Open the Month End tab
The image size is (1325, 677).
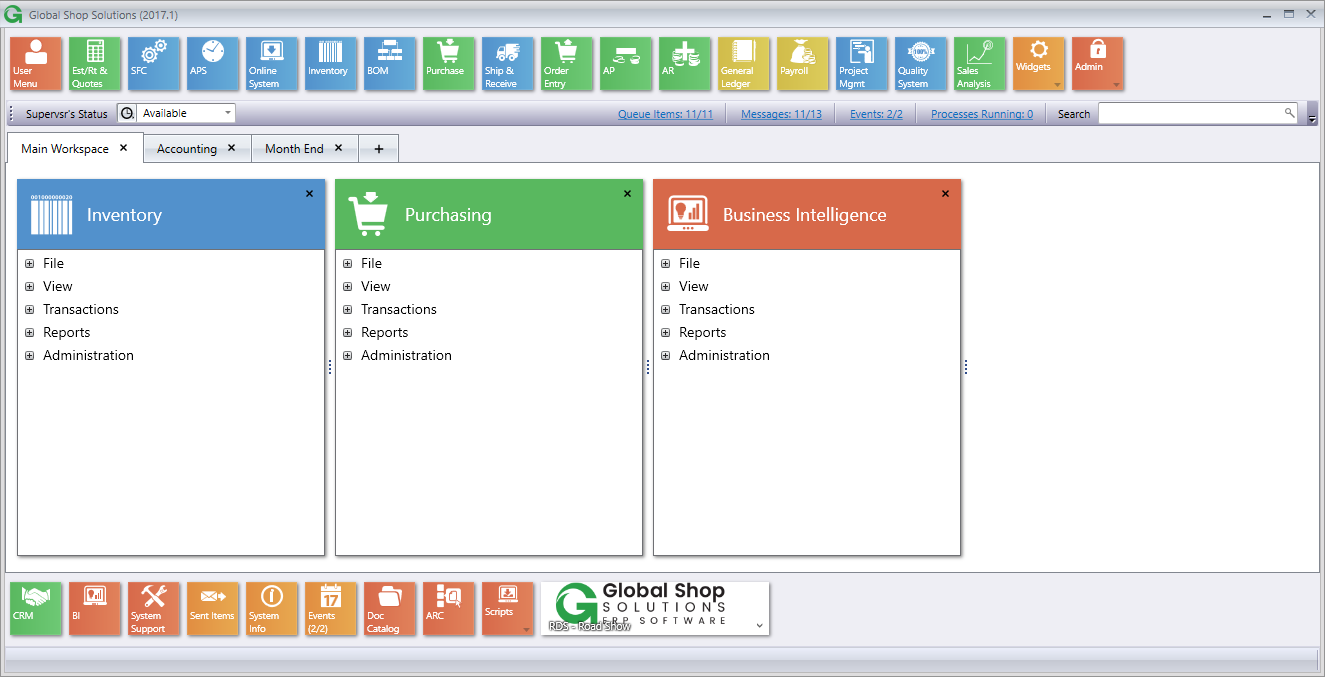click(x=292, y=148)
